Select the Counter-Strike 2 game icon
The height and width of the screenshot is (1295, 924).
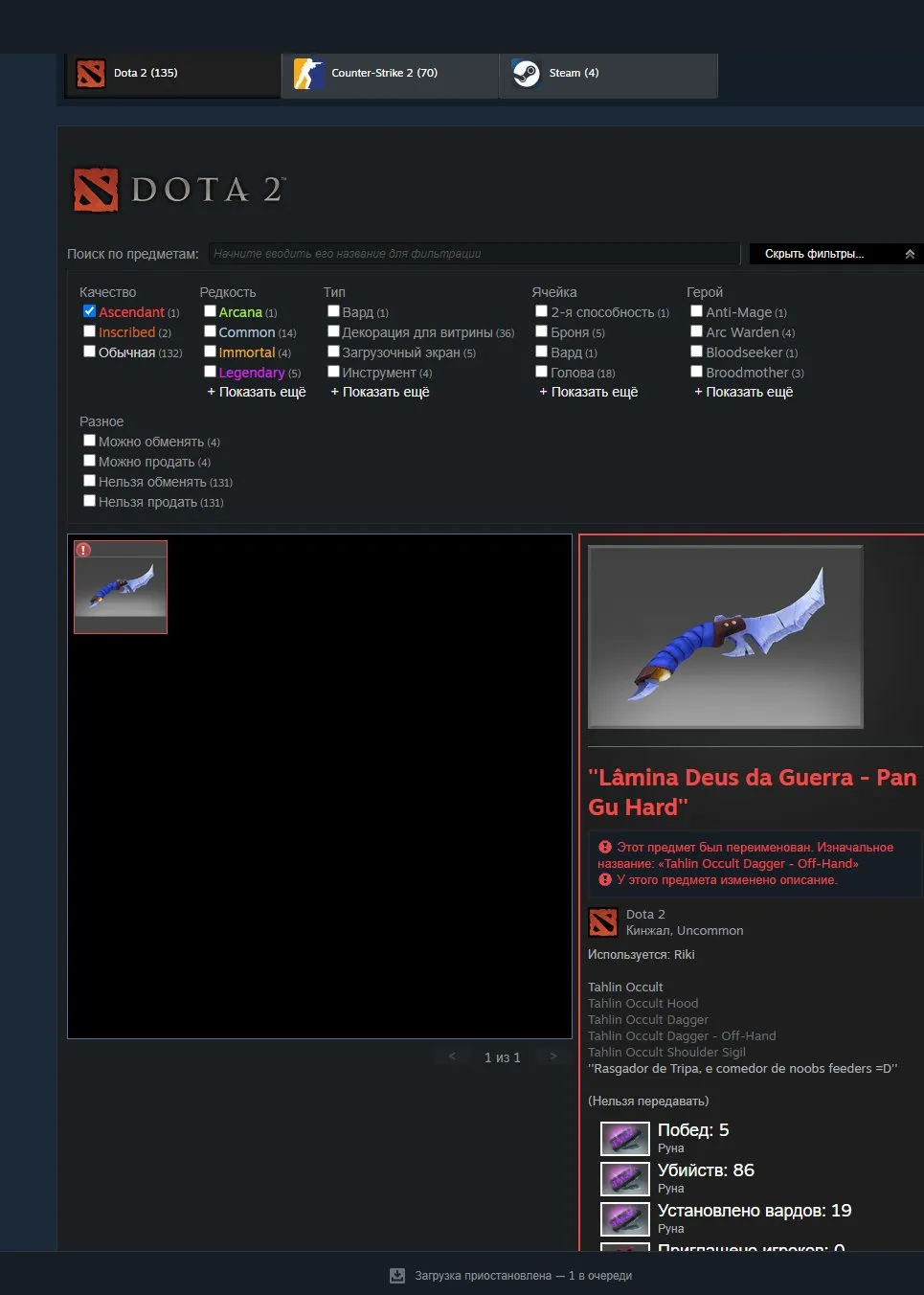pos(308,73)
